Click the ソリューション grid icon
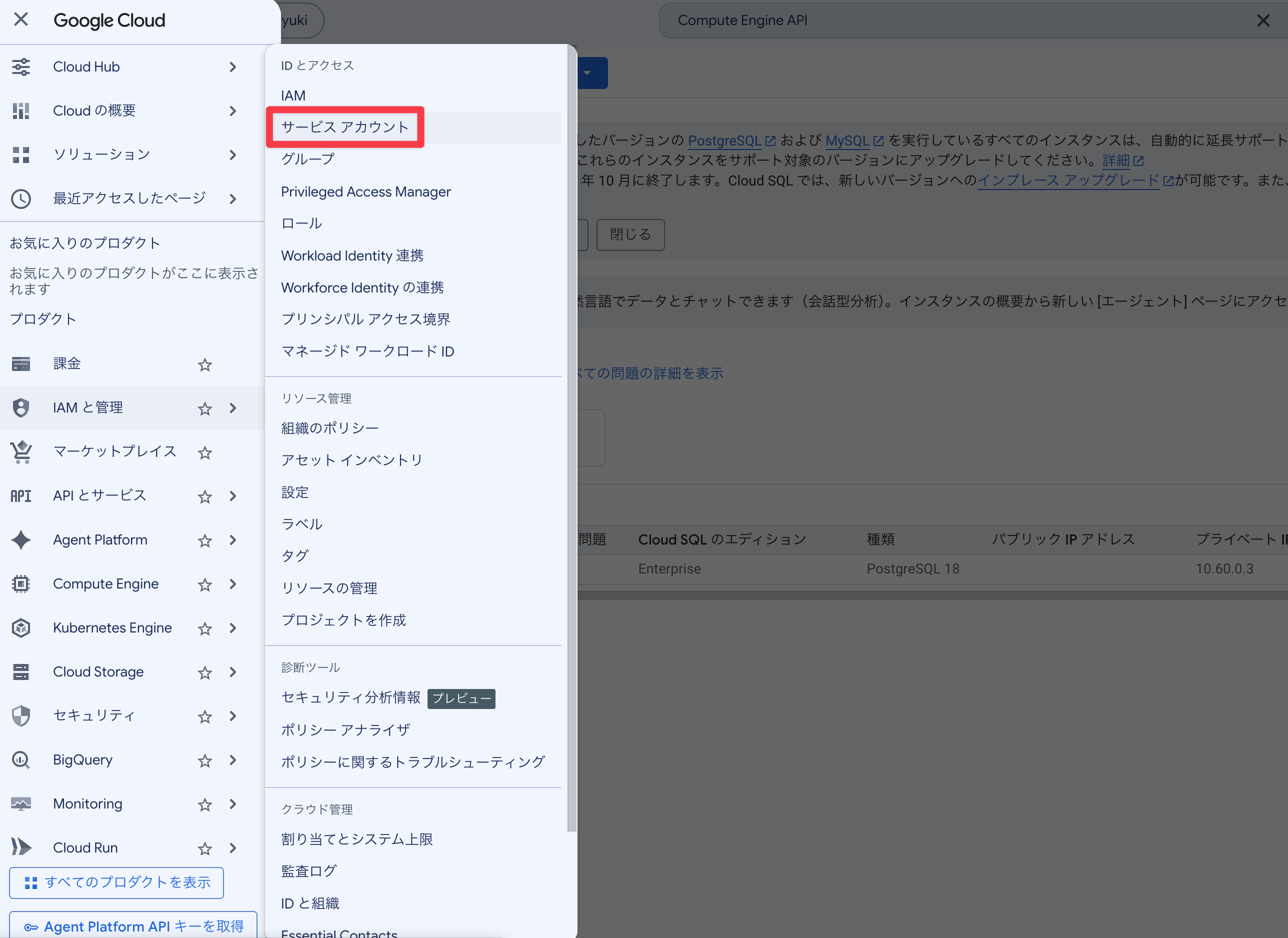Viewport: 1288px width, 938px height. [21, 155]
